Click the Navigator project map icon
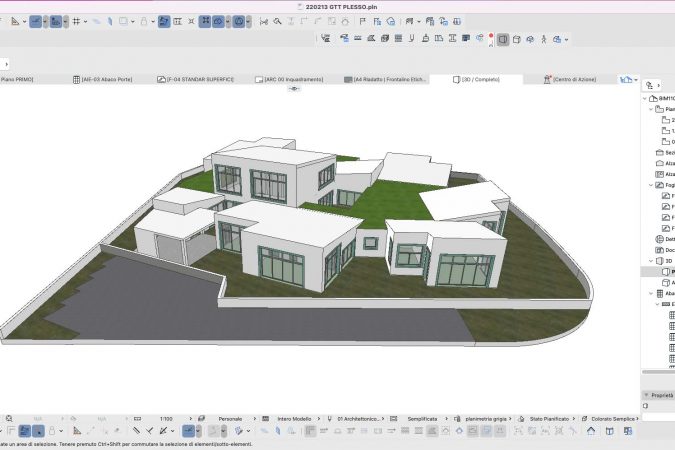The image size is (675, 450). [650, 85]
